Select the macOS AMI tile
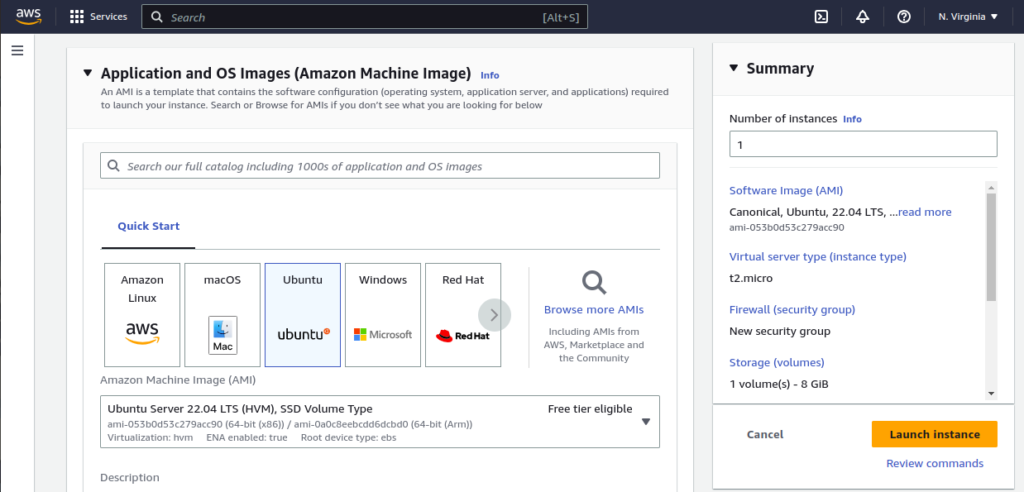Screen dimensions: 1024x492 tap(222, 314)
